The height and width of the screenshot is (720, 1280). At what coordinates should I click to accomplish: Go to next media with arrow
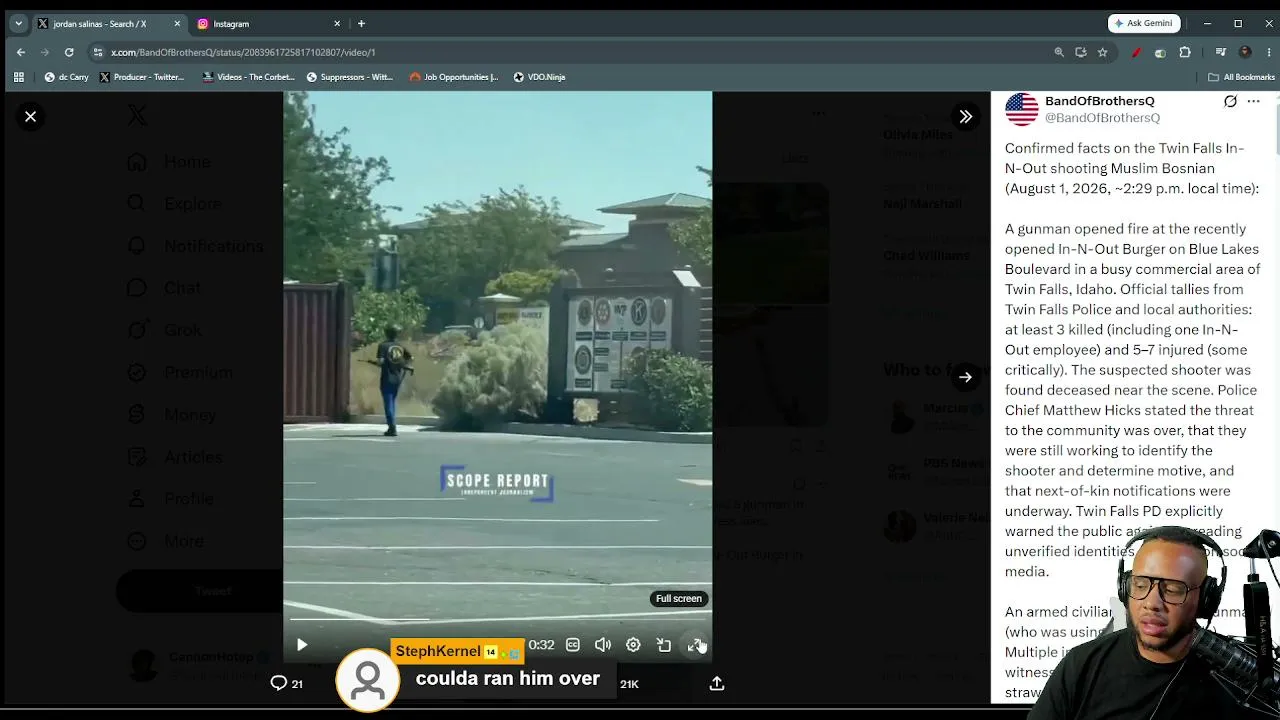click(x=966, y=377)
